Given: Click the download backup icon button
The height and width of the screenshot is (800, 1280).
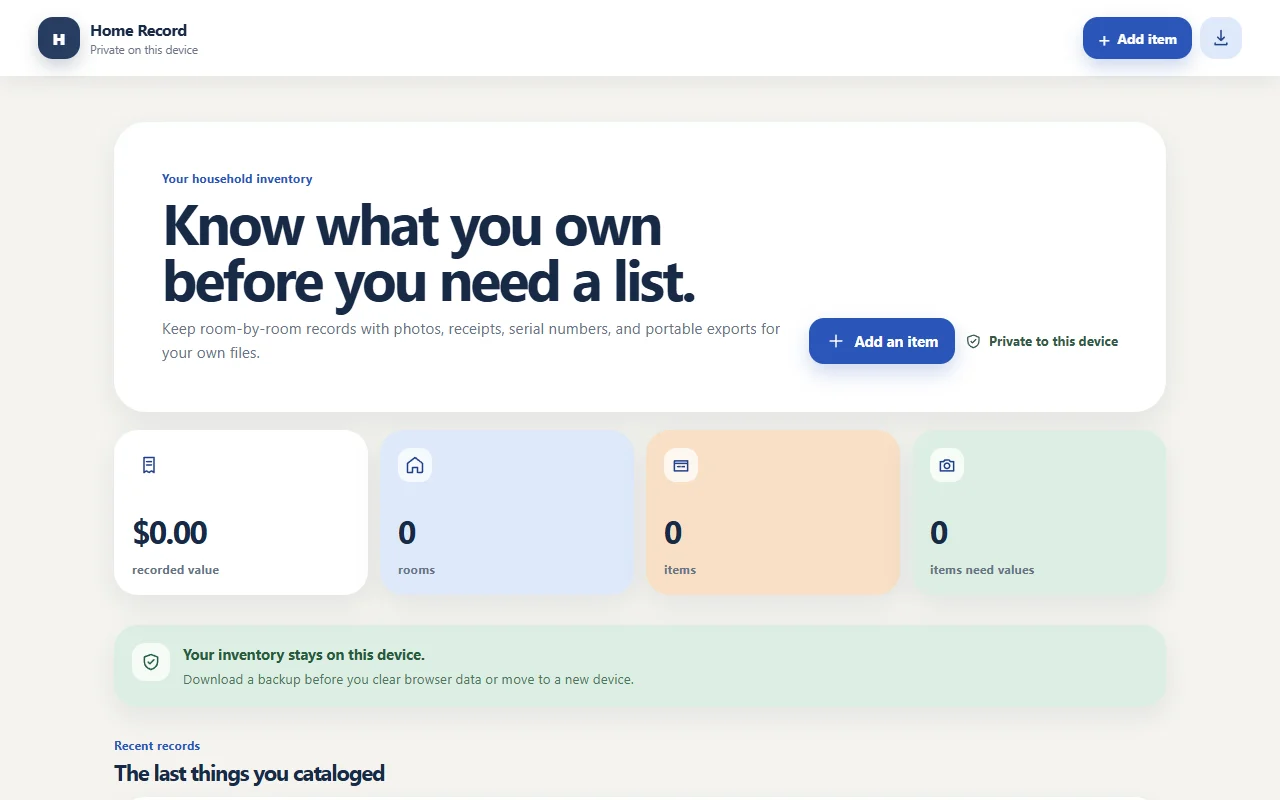Looking at the screenshot, I should coord(1221,38).
